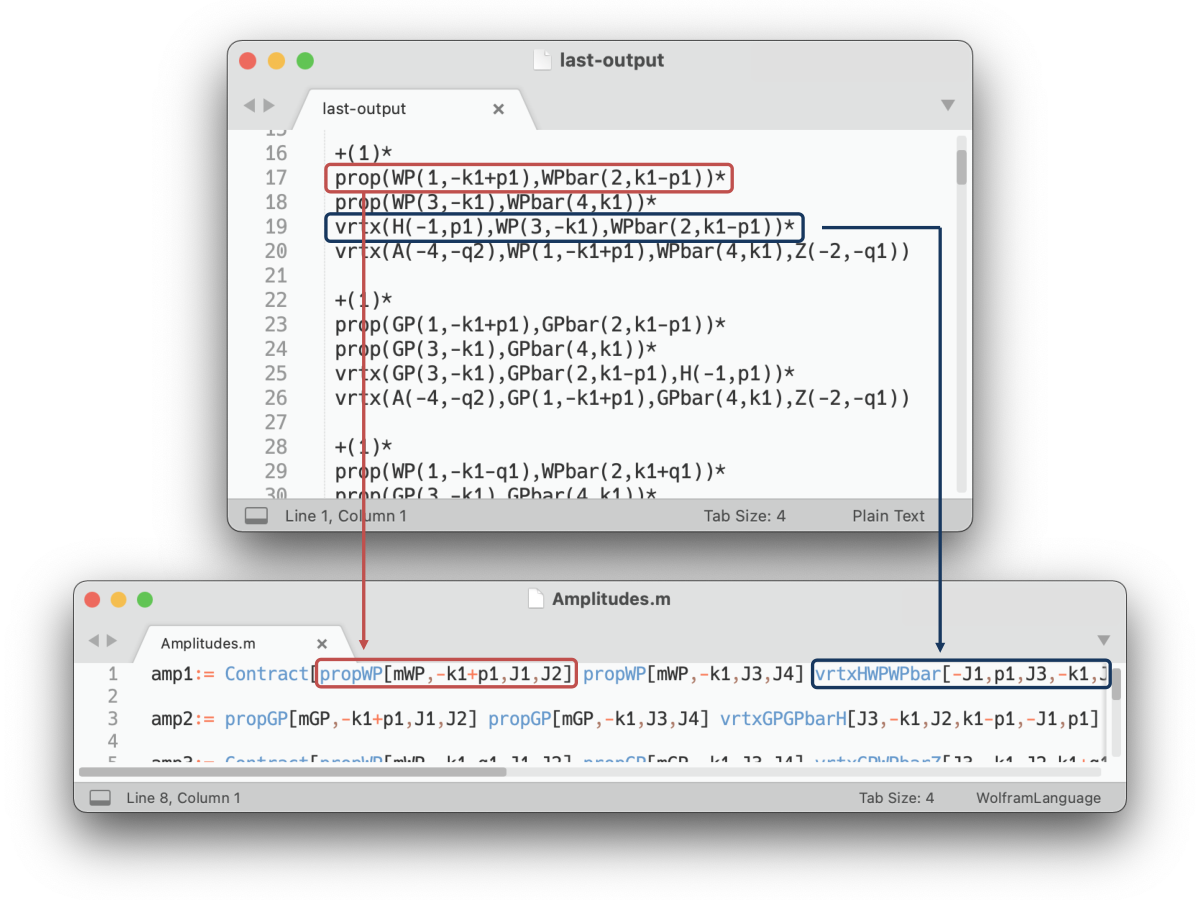Click line 25 vrtx(GP(3,-k1),GPbar(2,k1-p1),H(-1,p1))* text
The height and width of the screenshot is (900, 1200).
click(565, 374)
